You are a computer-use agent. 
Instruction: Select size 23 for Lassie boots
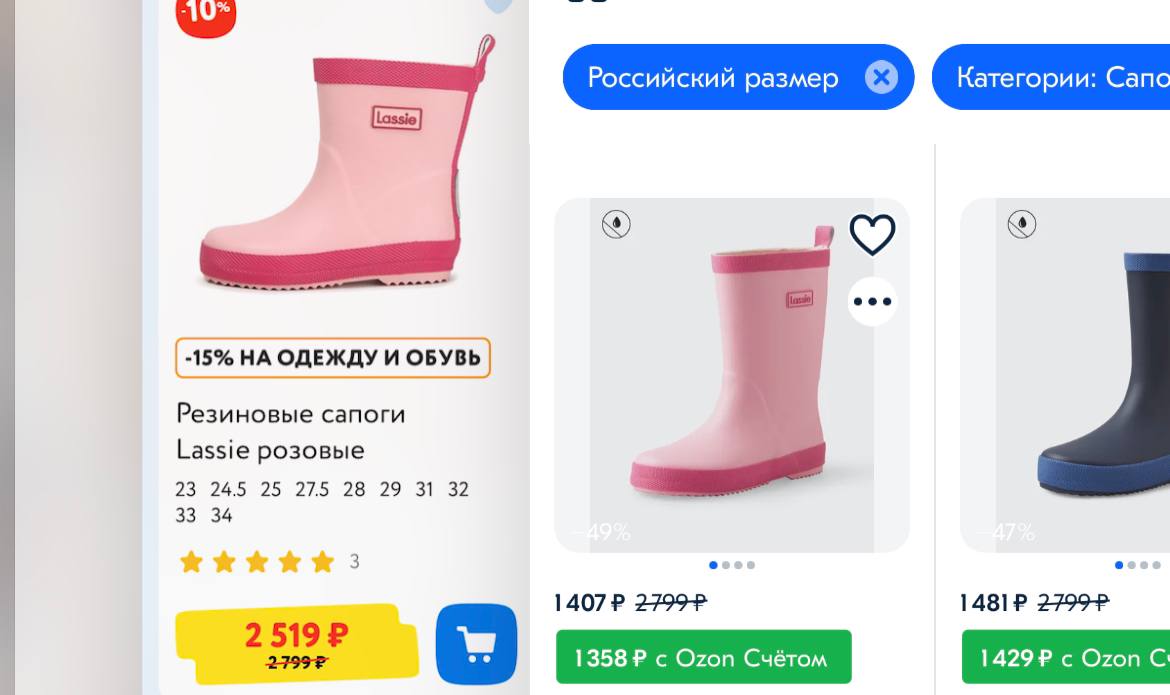[186, 490]
